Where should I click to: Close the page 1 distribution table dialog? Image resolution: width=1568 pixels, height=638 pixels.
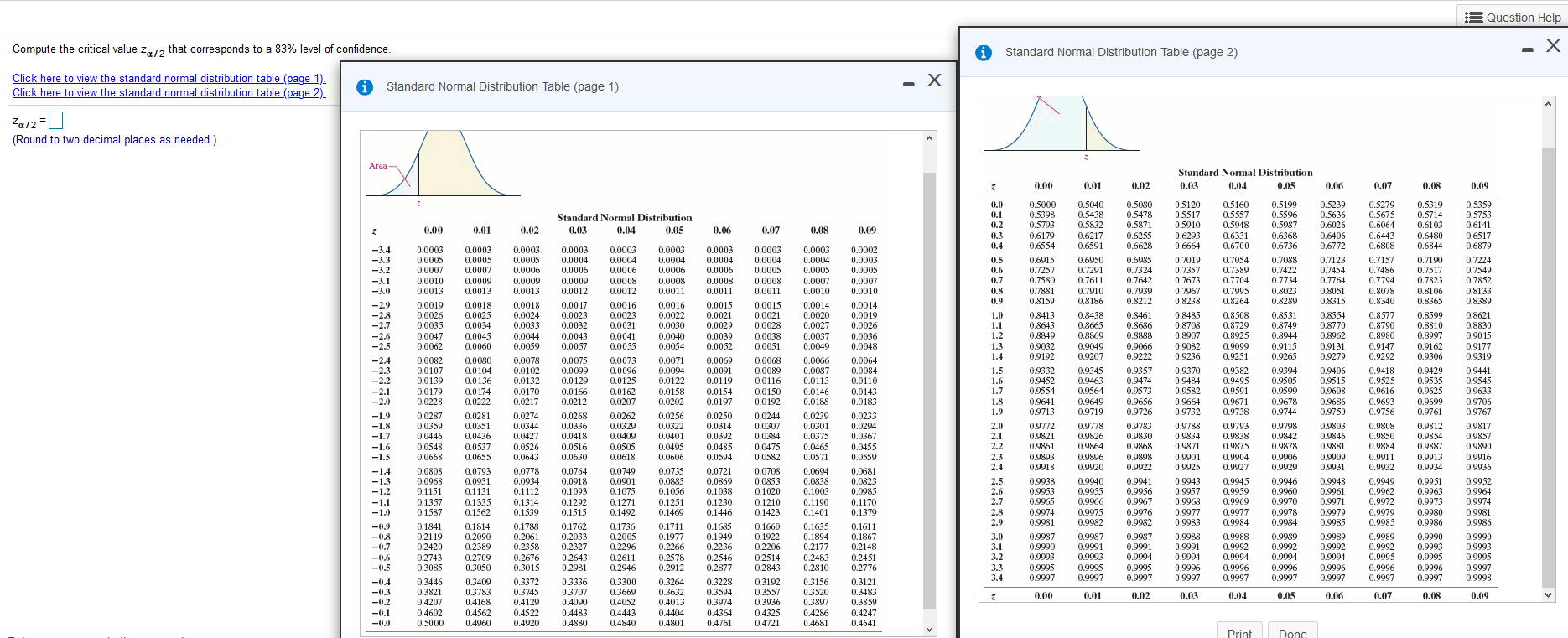point(934,80)
